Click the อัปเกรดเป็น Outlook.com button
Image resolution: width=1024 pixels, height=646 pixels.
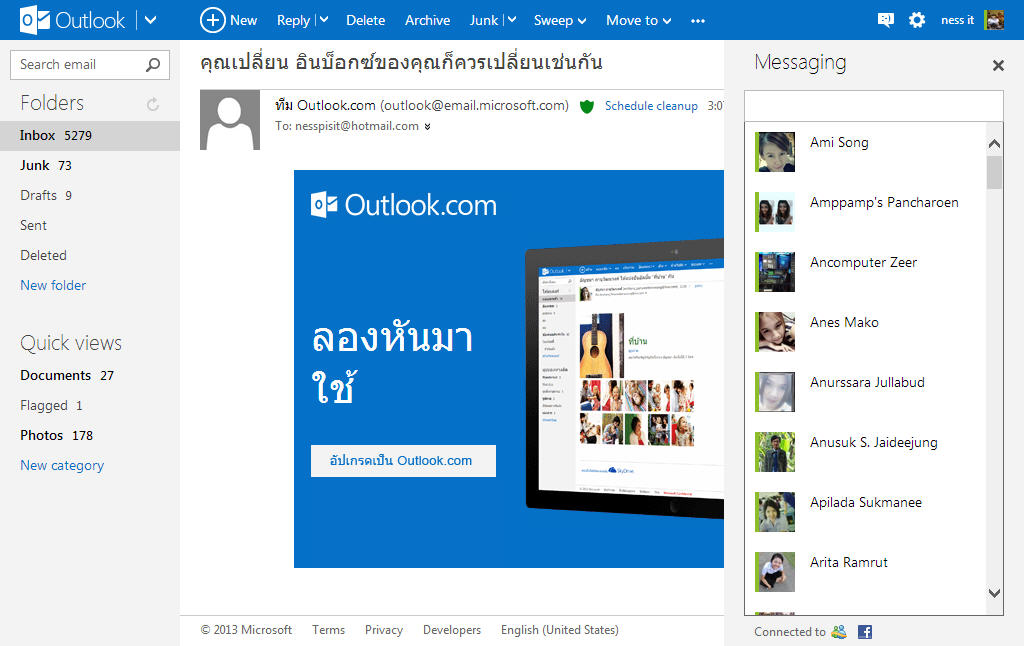(x=403, y=460)
